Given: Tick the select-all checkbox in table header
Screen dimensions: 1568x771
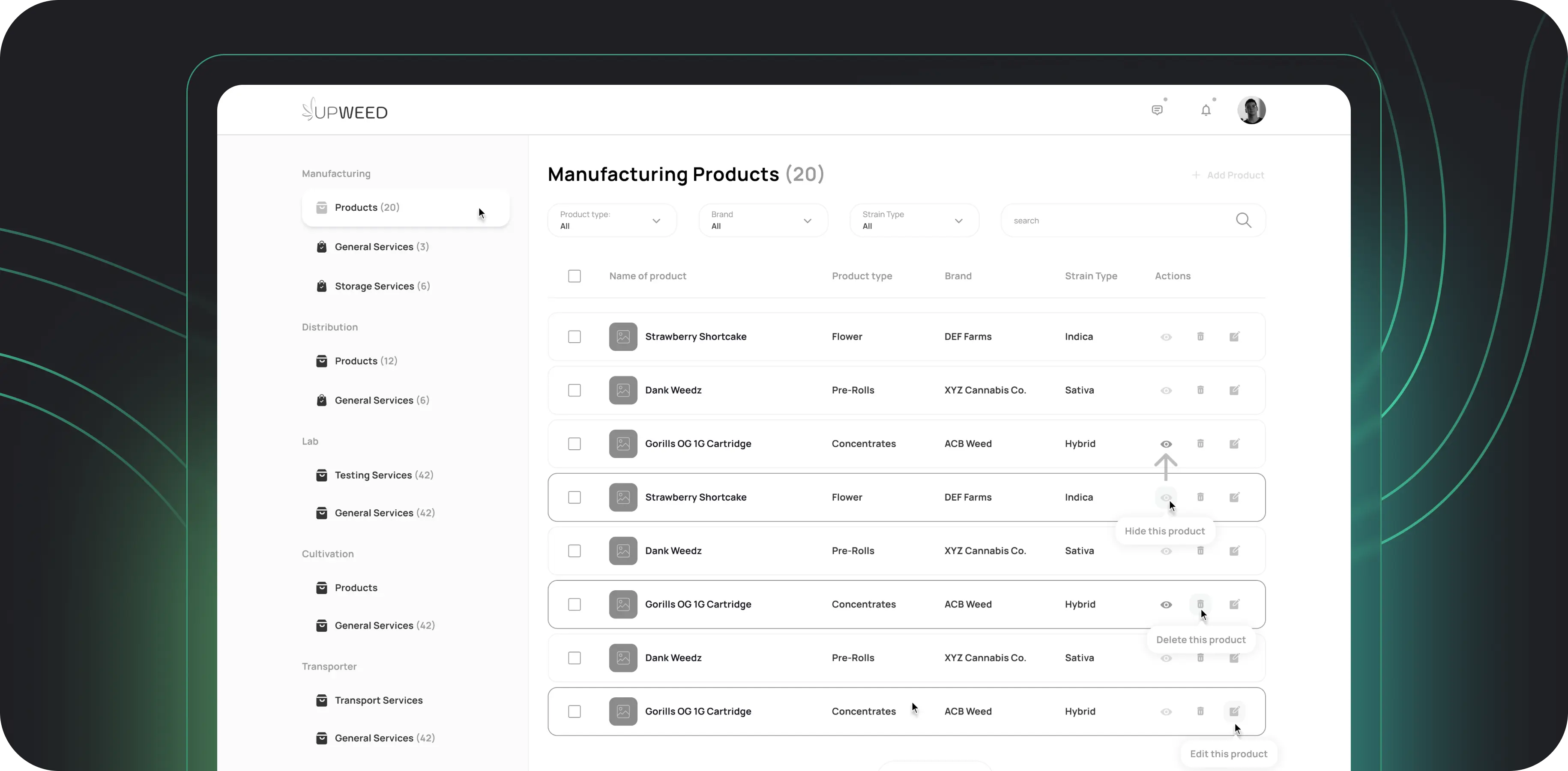Looking at the screenshot, I should [575, 276].
